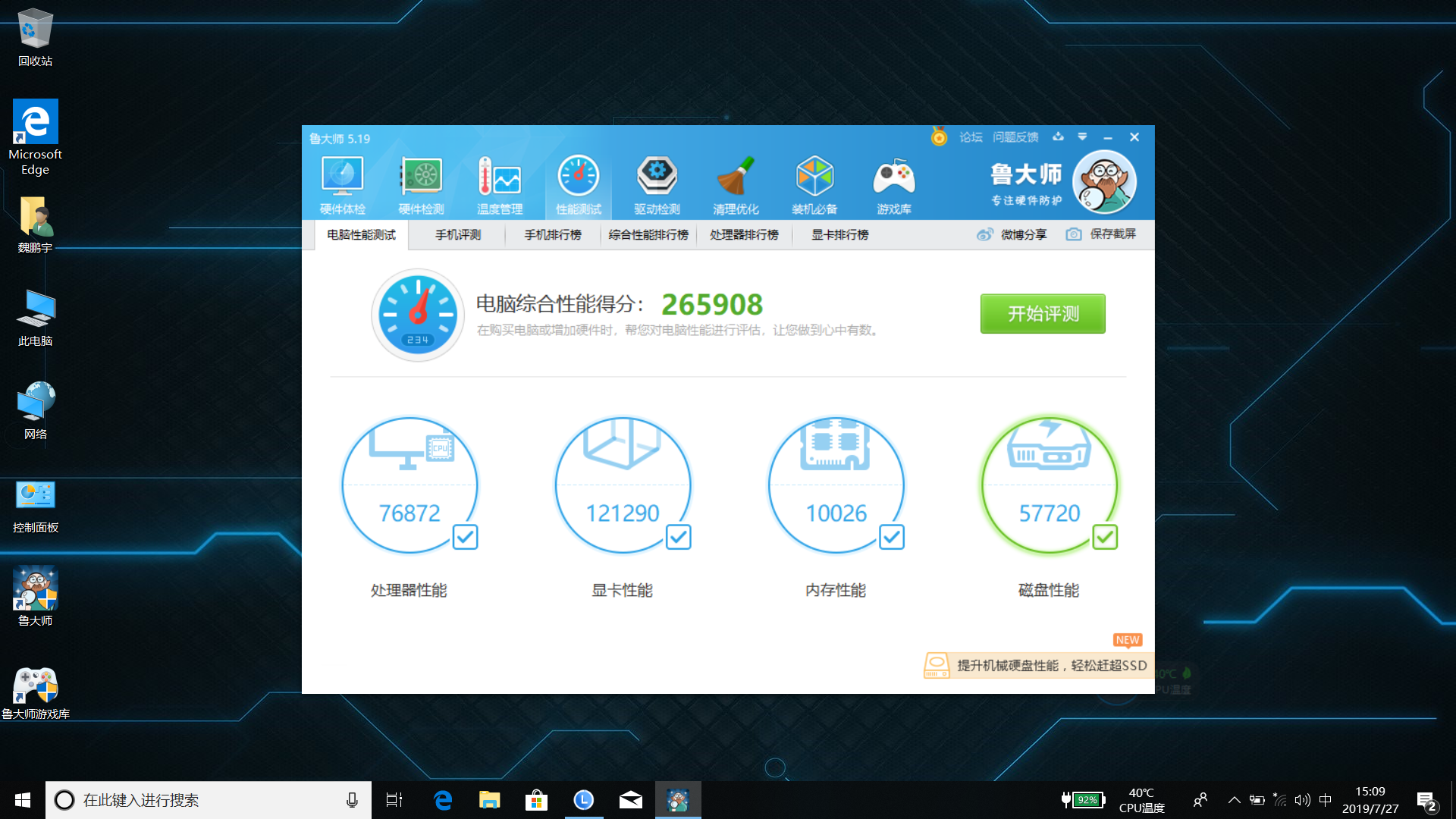Select 鲁大师 desktop shortcut
The width and height of the screenshot is (1456, 819).
pyautogui.click(x=35, y=597)
